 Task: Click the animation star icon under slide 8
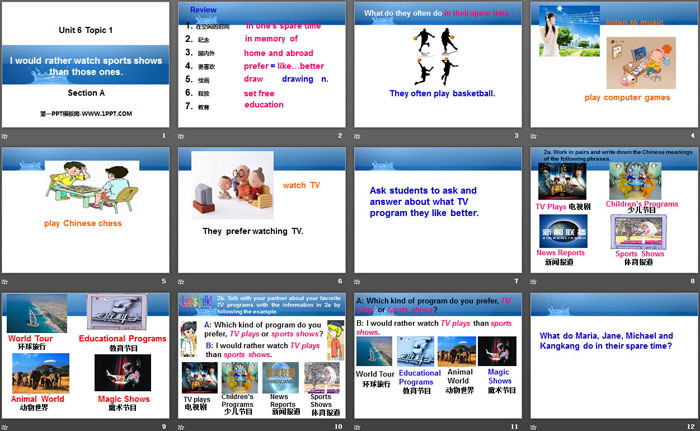533,281
